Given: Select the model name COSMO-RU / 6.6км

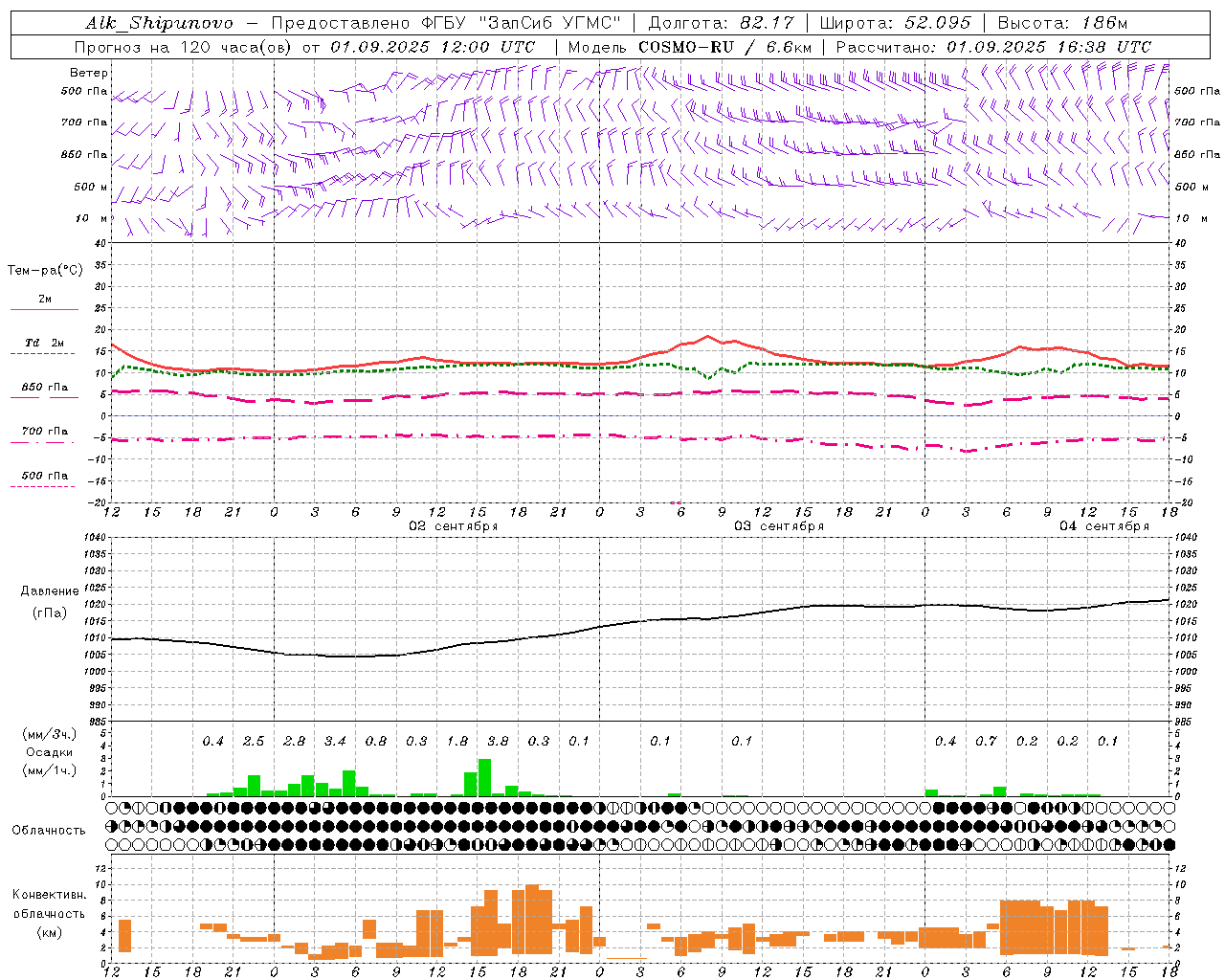Looking at the screenshot, I should click(x=724, y=47).
